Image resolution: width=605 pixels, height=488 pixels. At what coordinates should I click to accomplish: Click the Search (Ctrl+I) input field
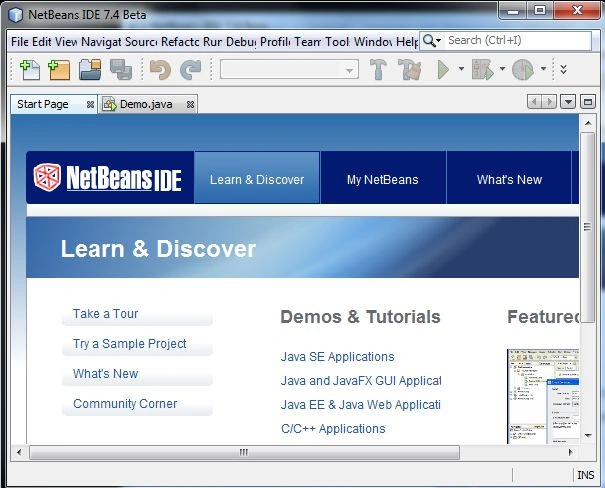pyautogui.click(x=517, y=40)
